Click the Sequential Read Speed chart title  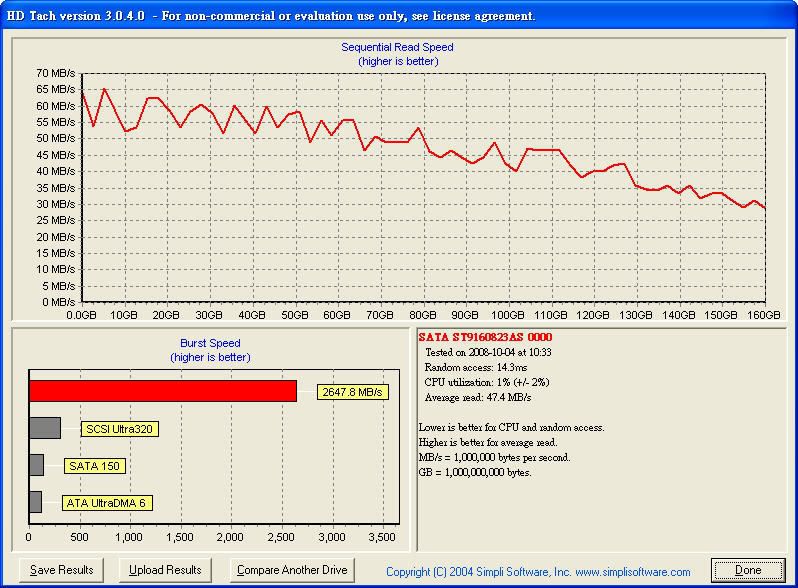point(397,47)
